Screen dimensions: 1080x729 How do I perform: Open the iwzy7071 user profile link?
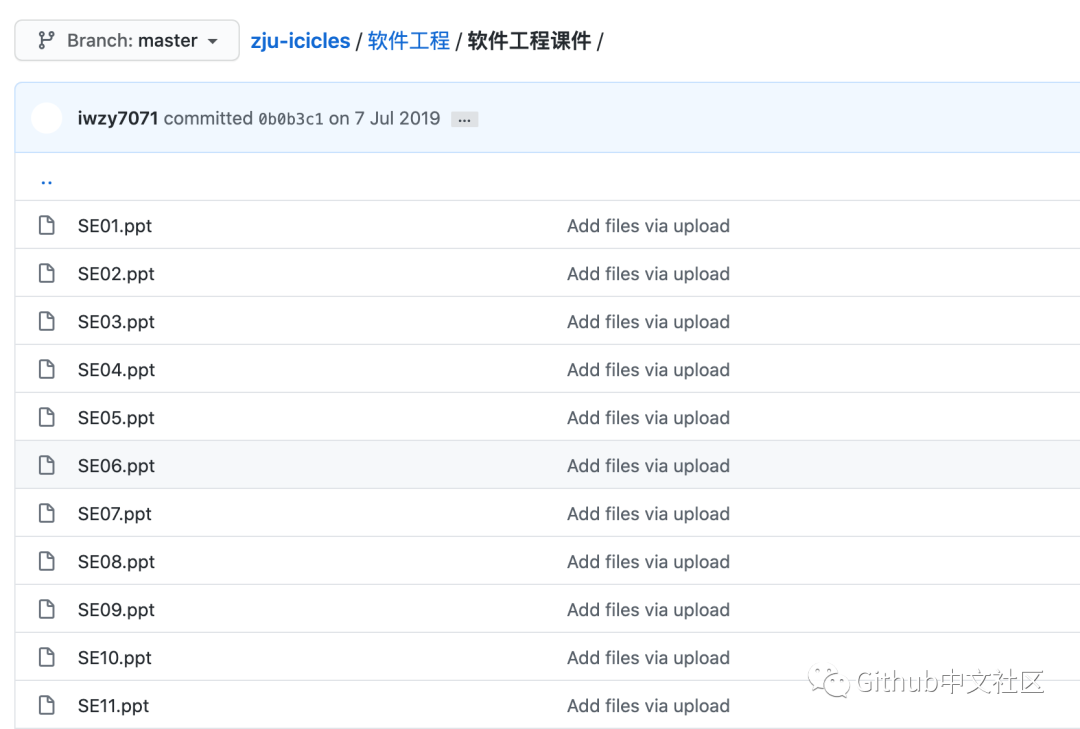(x=118, y=118)
